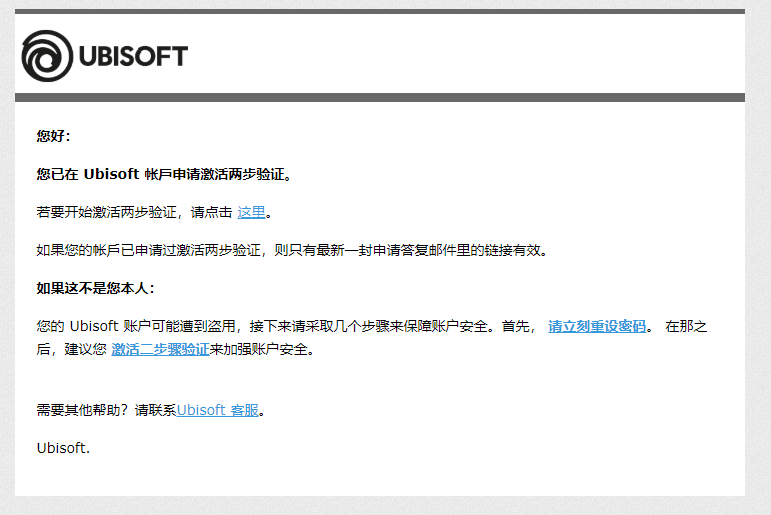Click text 您的 Ubisoft 账户可能遭到盗用
This screenshot has height=515, width=771.
click(x=136, y=326)
